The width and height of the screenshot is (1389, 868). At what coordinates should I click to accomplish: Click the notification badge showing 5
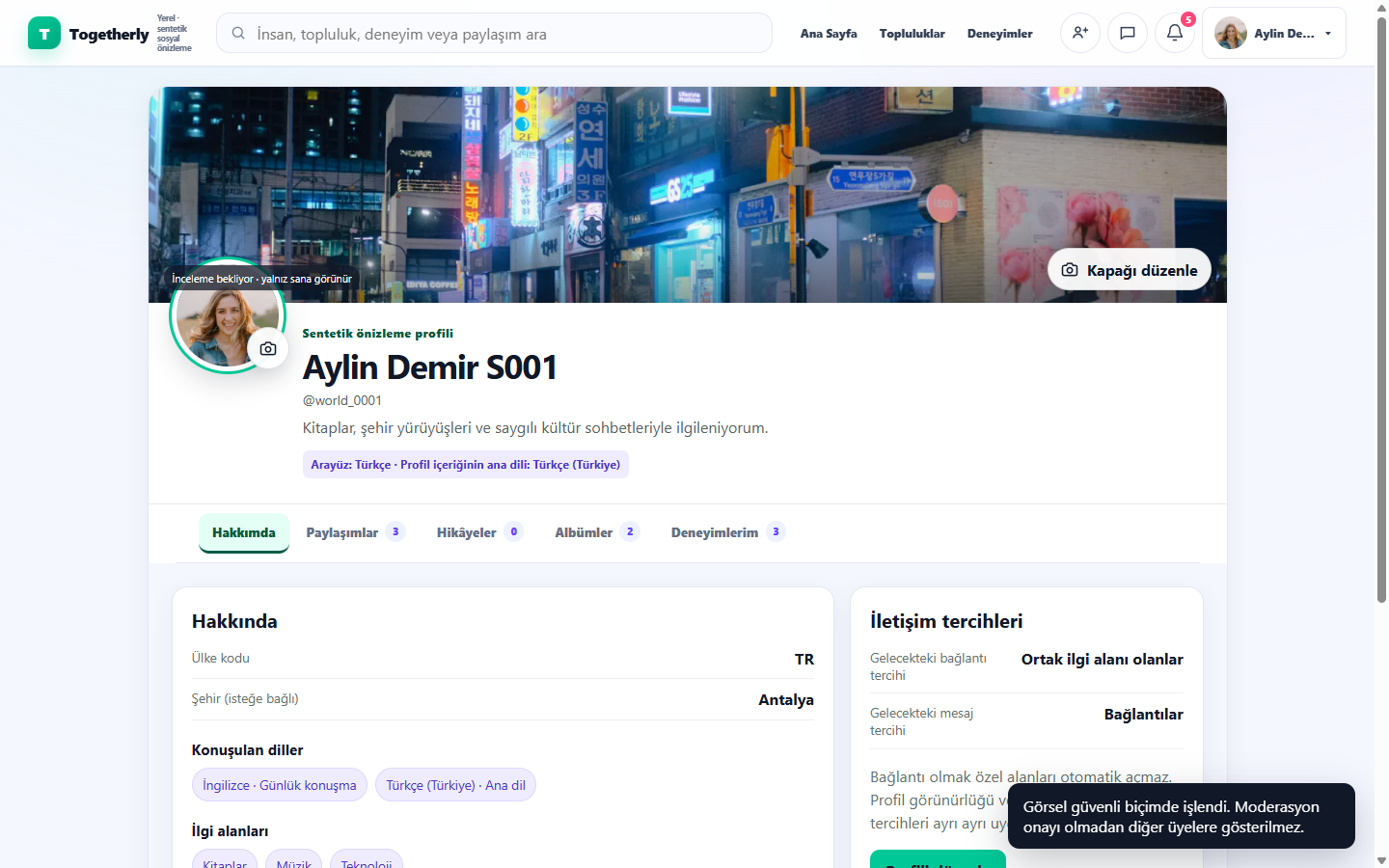point(1188,19)
